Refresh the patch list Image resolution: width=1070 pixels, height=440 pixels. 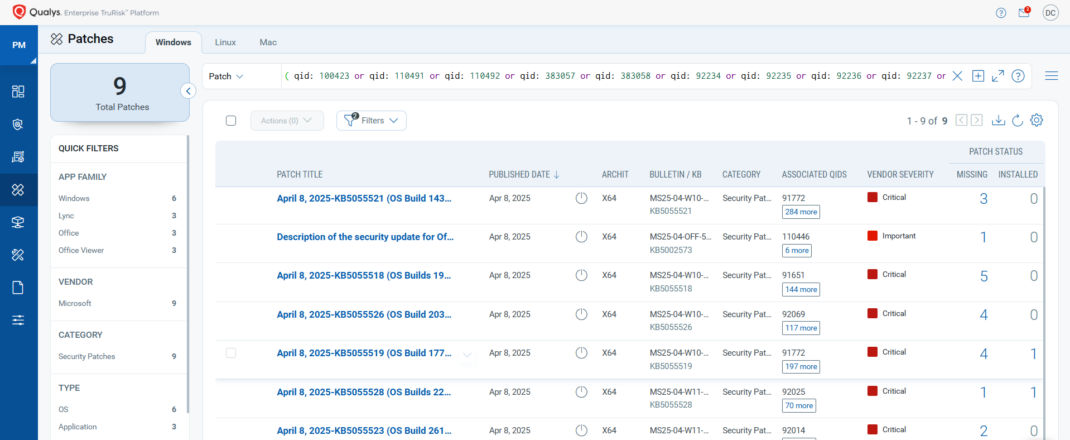coord(1017,120)
